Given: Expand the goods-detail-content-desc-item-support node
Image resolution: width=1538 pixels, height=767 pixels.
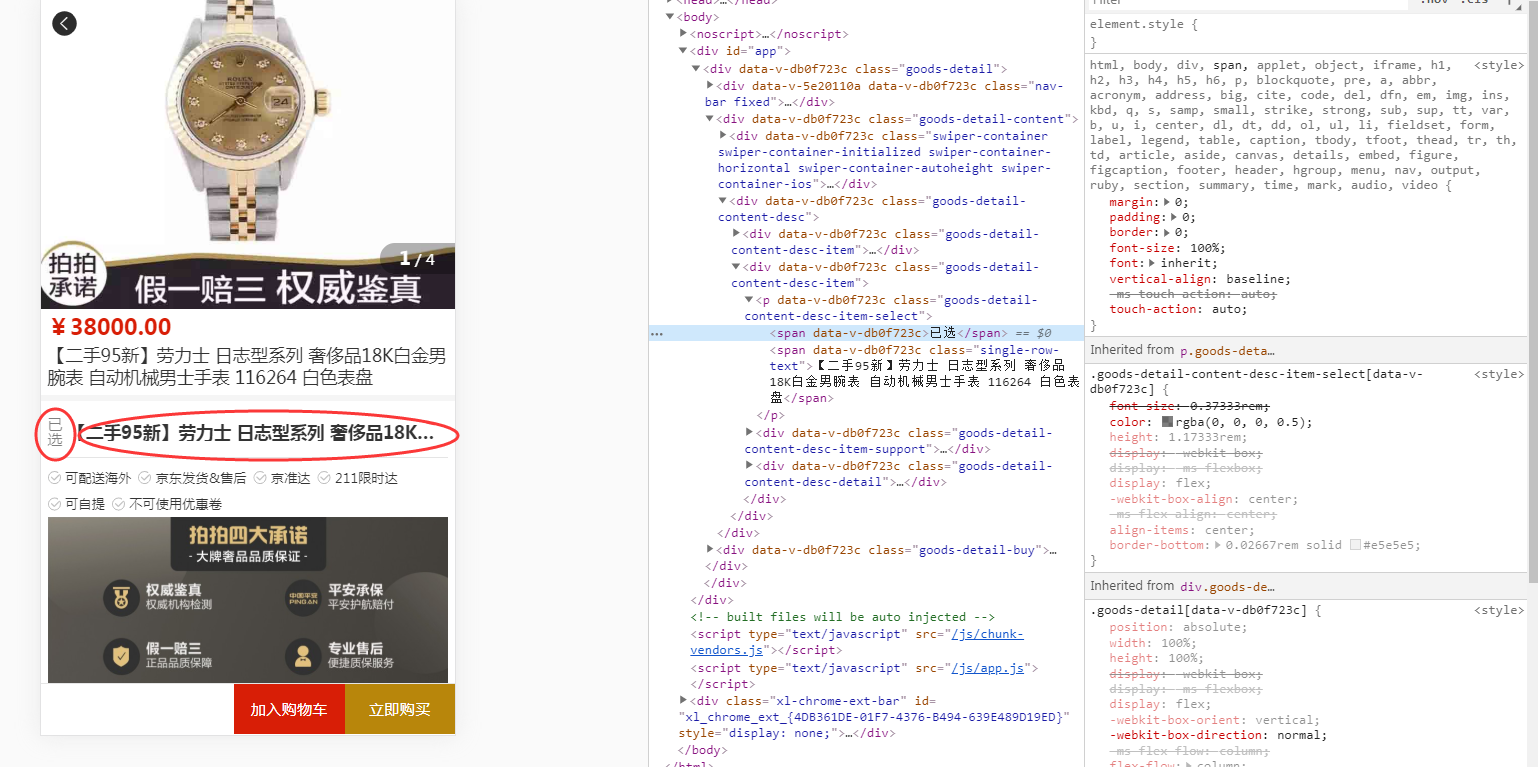Looking at the screenshot, I should tap(749, 433).
